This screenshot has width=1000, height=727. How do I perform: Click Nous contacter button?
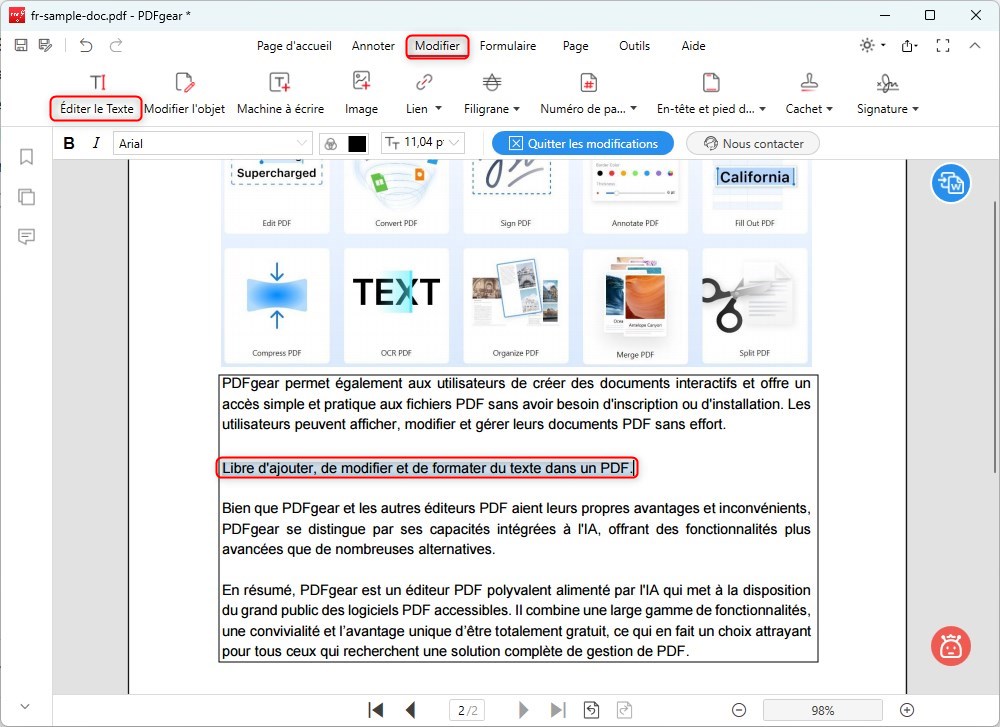(753, 143)
